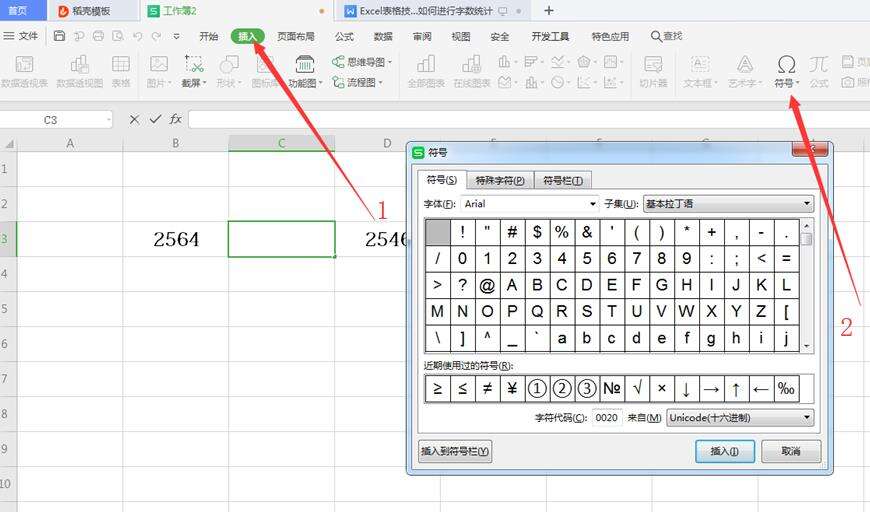Image resolution: width=870 pixels, height=512 pixels.
Task: Click the 公式 Pi formula icon
Action: coord(819,65)
